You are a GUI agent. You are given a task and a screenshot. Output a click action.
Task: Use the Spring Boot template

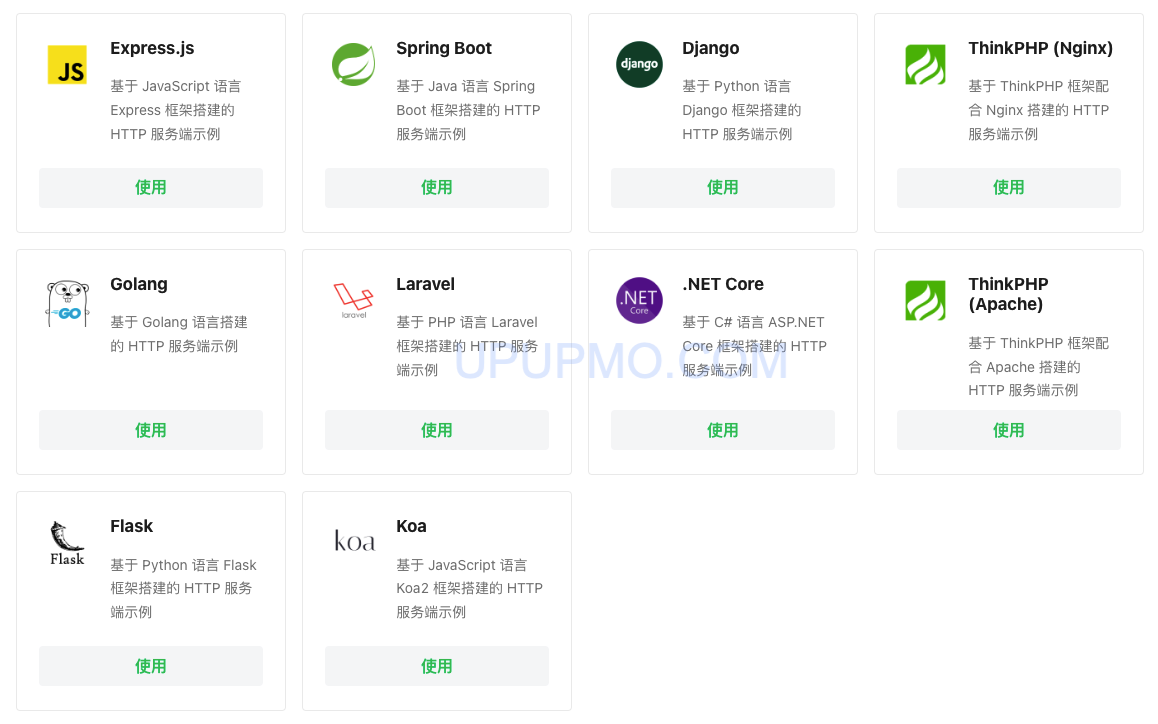[436, 188]
